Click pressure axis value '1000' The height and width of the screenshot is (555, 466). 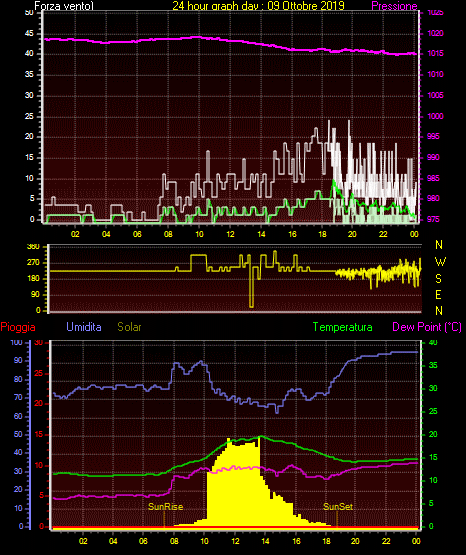tap(435, 116)
